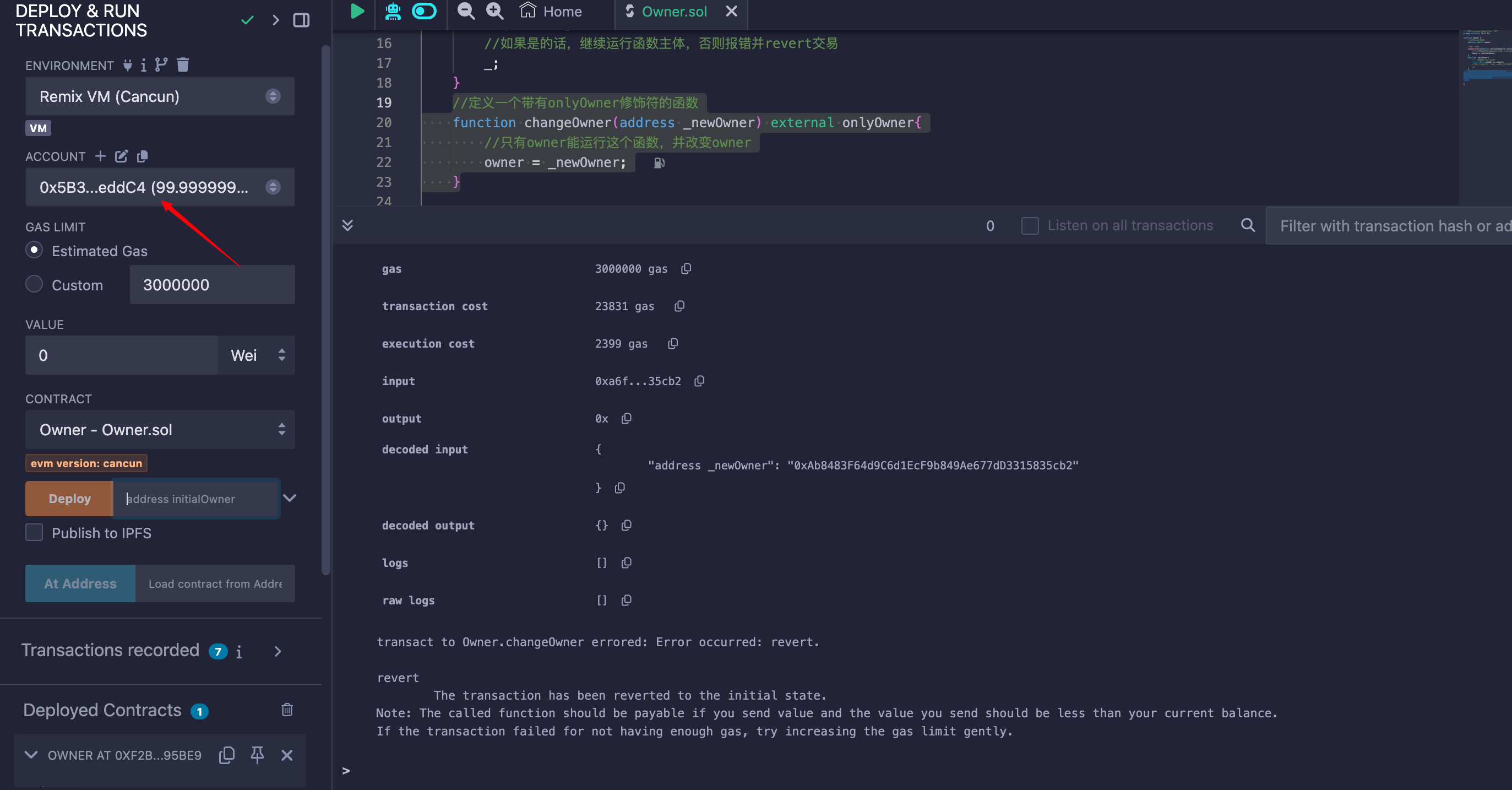This screenshot has height=790, width=1512.
Task: Click the sign message edit icon beside Account
Action: click(122, 156)
